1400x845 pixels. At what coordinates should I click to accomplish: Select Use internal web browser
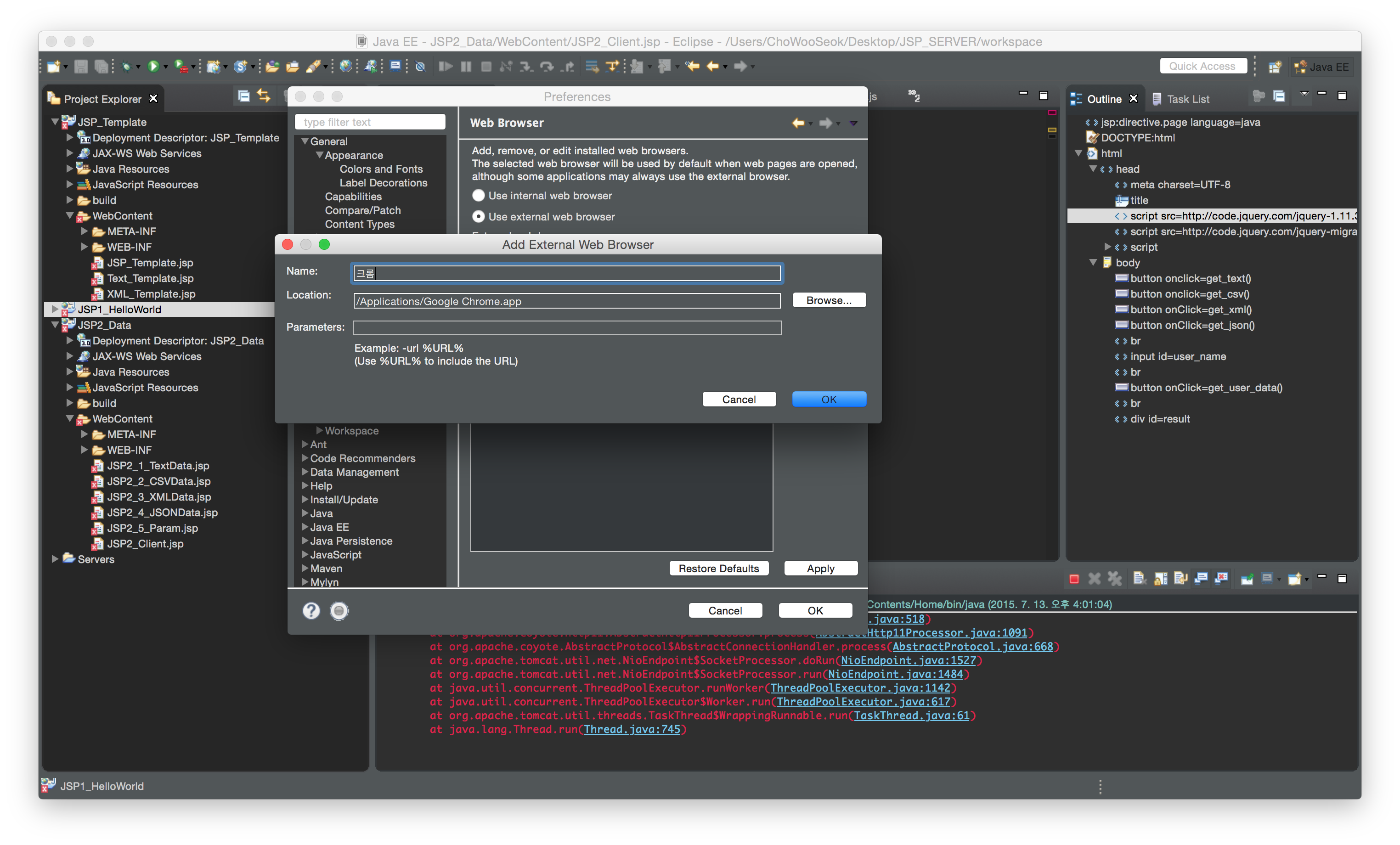click(479, 196)
